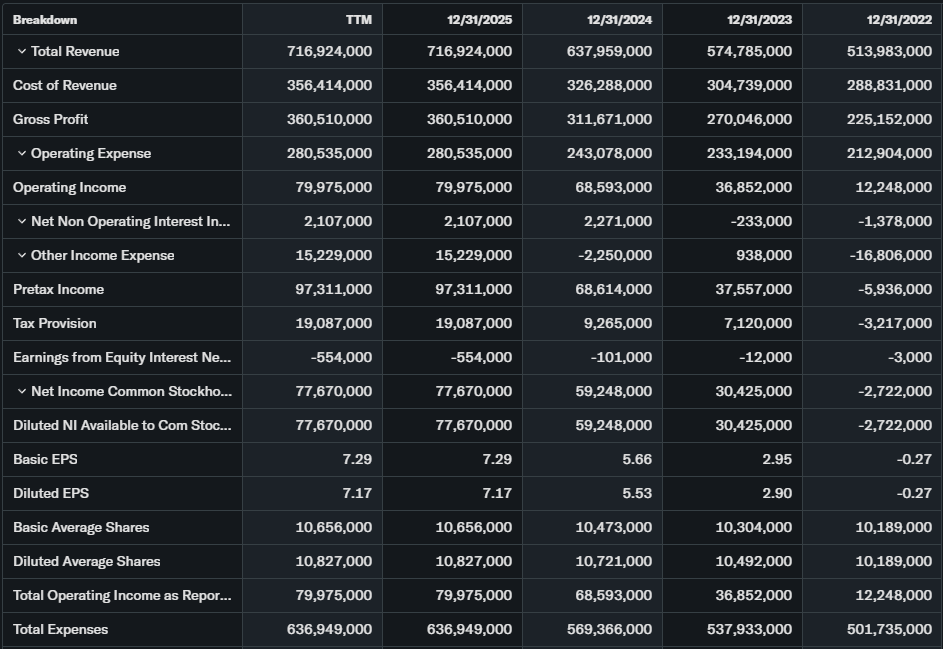Screen dimensions: 943x649
Task: Click the Breakdown column header
Action: coord(45,20)
